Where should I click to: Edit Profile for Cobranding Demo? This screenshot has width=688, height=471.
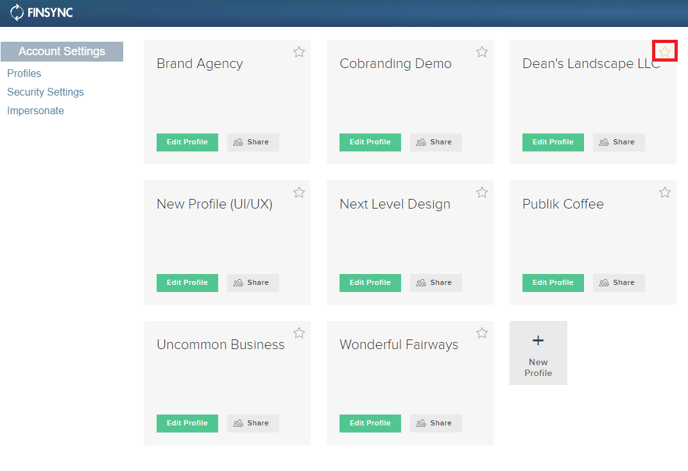370,142
